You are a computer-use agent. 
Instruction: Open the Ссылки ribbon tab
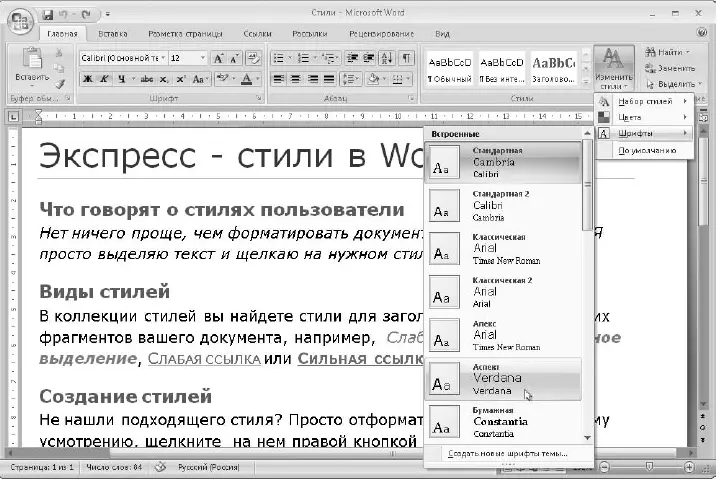[257, 34]
